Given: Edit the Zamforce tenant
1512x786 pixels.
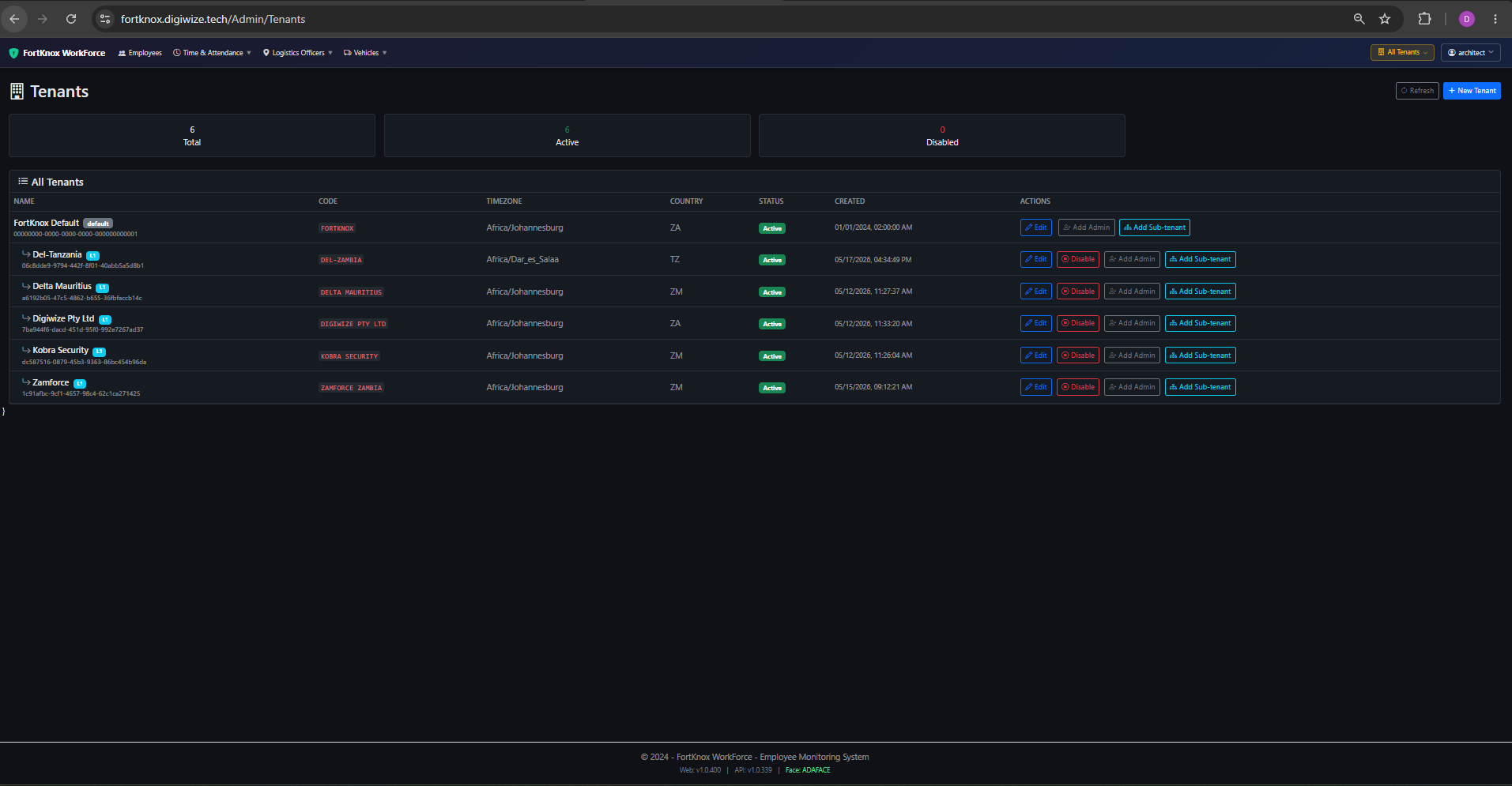Looking at the screenshot, I should coord(1036,387).
